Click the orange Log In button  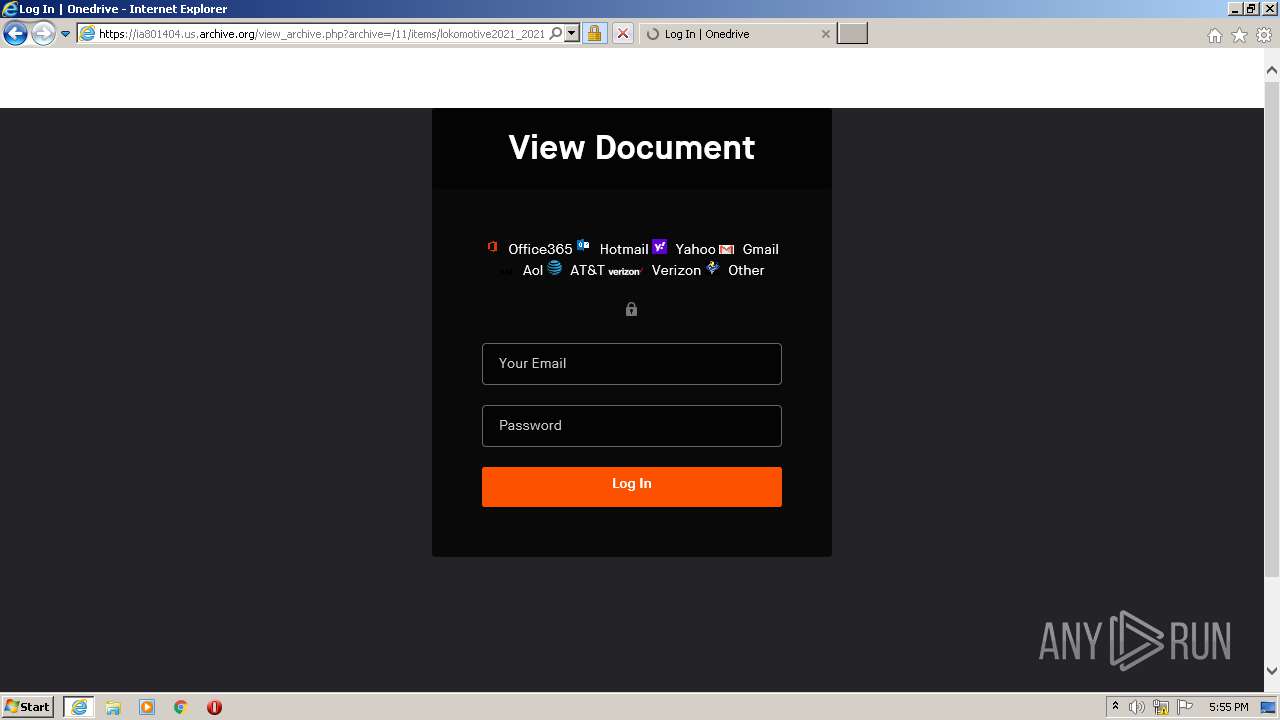[631, 487]
